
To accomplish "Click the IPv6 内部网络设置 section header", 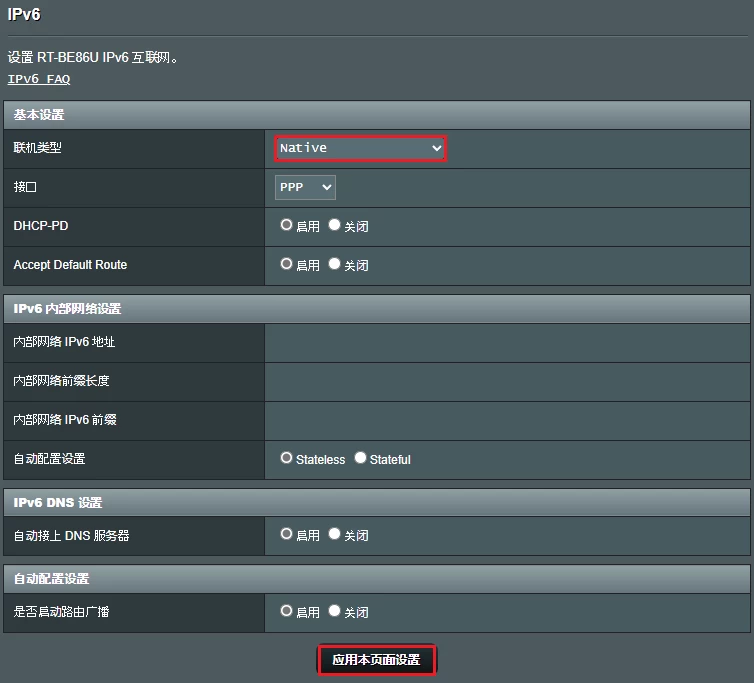I will tap(67, 309).
